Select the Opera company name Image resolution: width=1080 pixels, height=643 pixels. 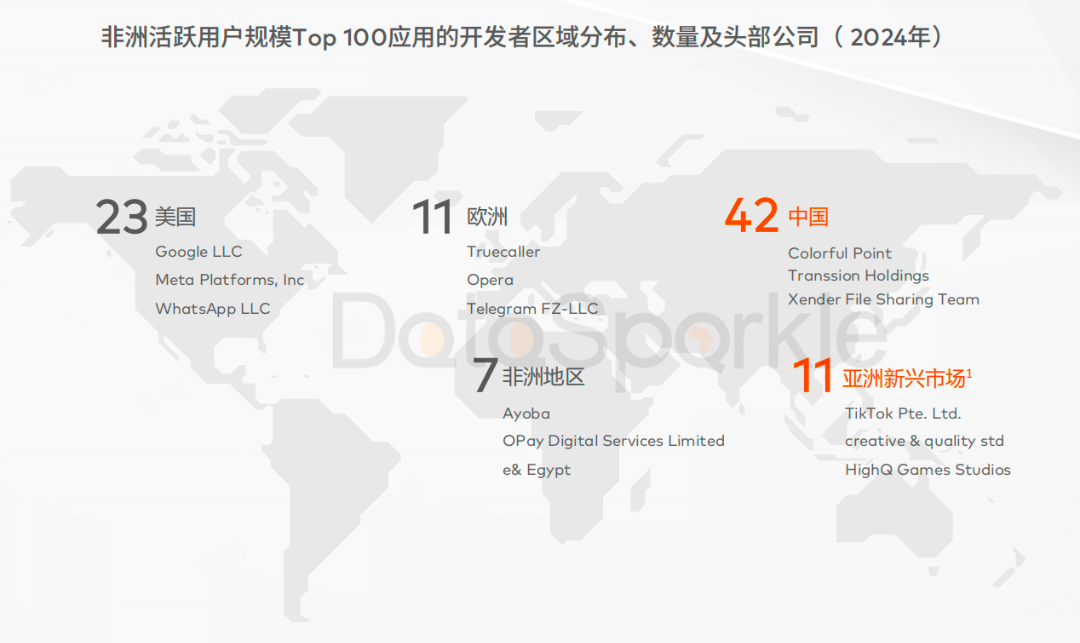[x=490, y=280]
